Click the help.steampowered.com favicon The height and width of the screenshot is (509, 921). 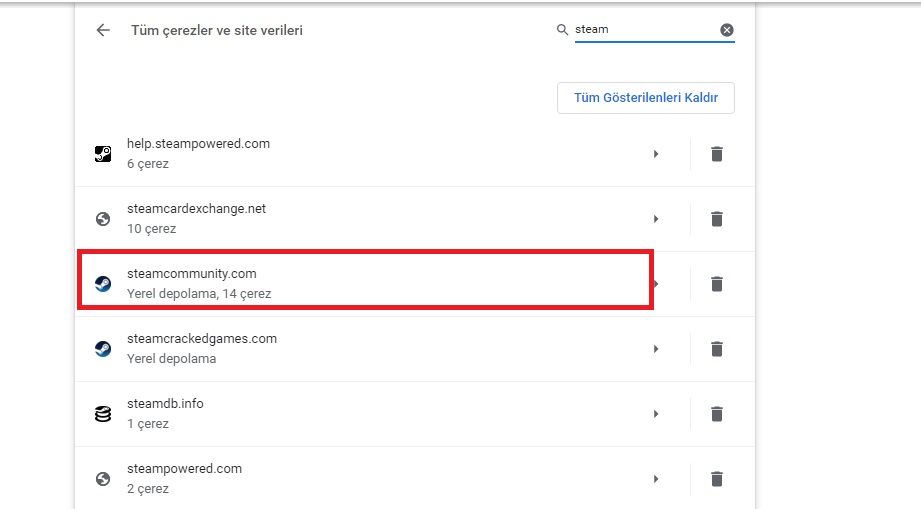point(103,154)
